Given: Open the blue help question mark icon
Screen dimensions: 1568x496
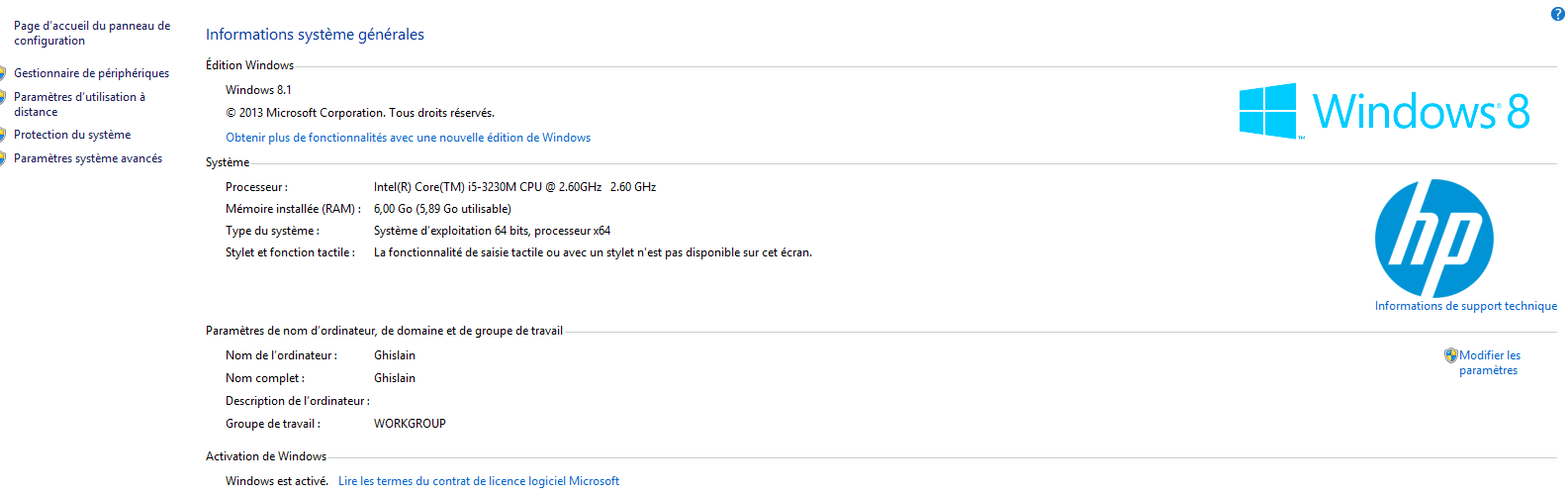Looking at the screenshot, I should coord(1557,14).
